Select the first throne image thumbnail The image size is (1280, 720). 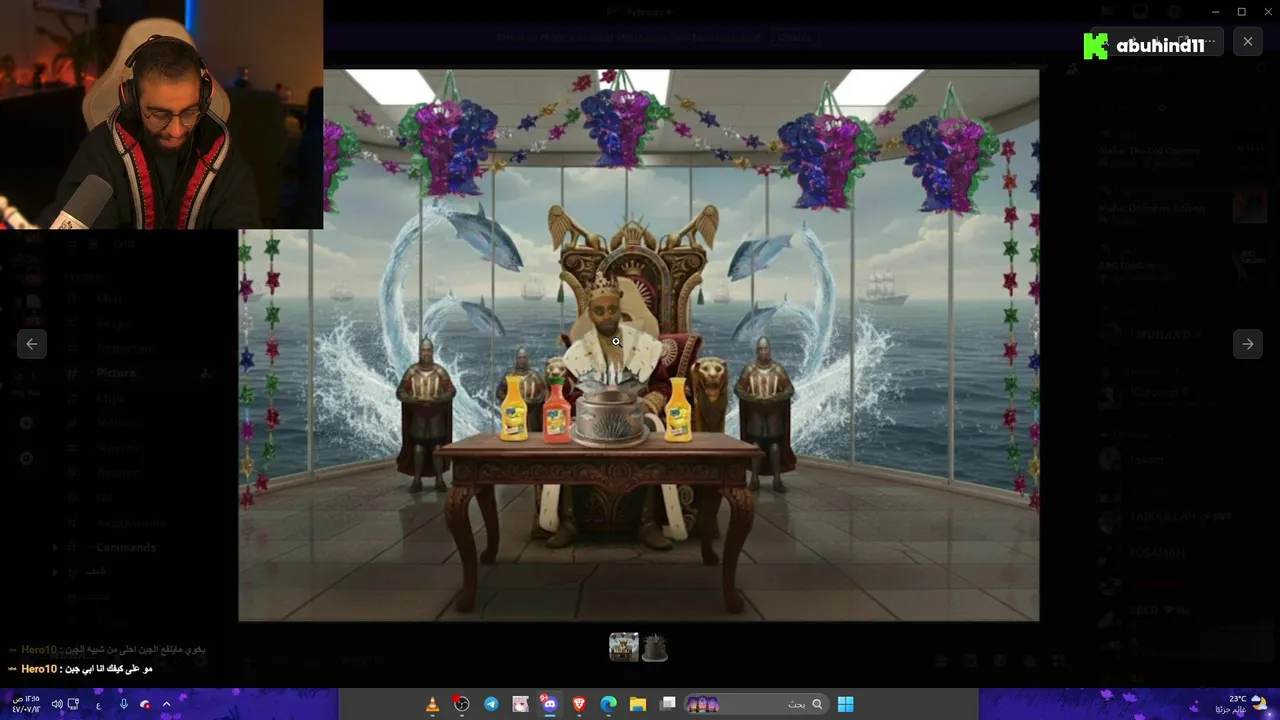click(624, 647)
